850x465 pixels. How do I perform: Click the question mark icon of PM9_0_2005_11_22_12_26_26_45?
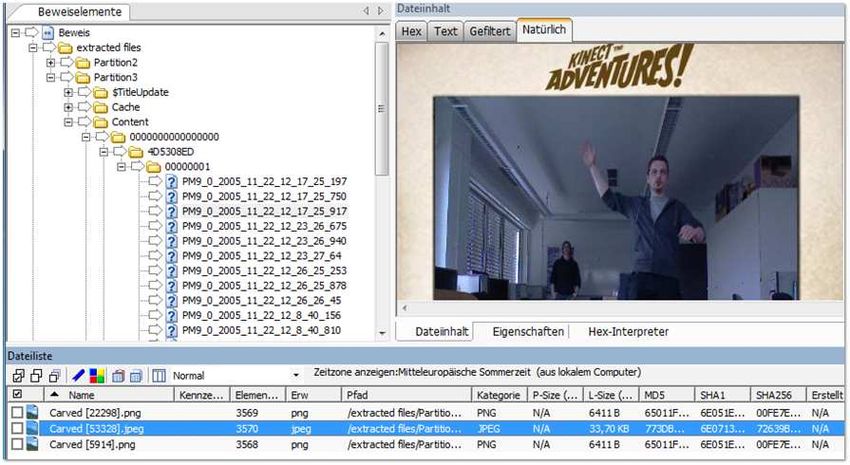point(171,300)
